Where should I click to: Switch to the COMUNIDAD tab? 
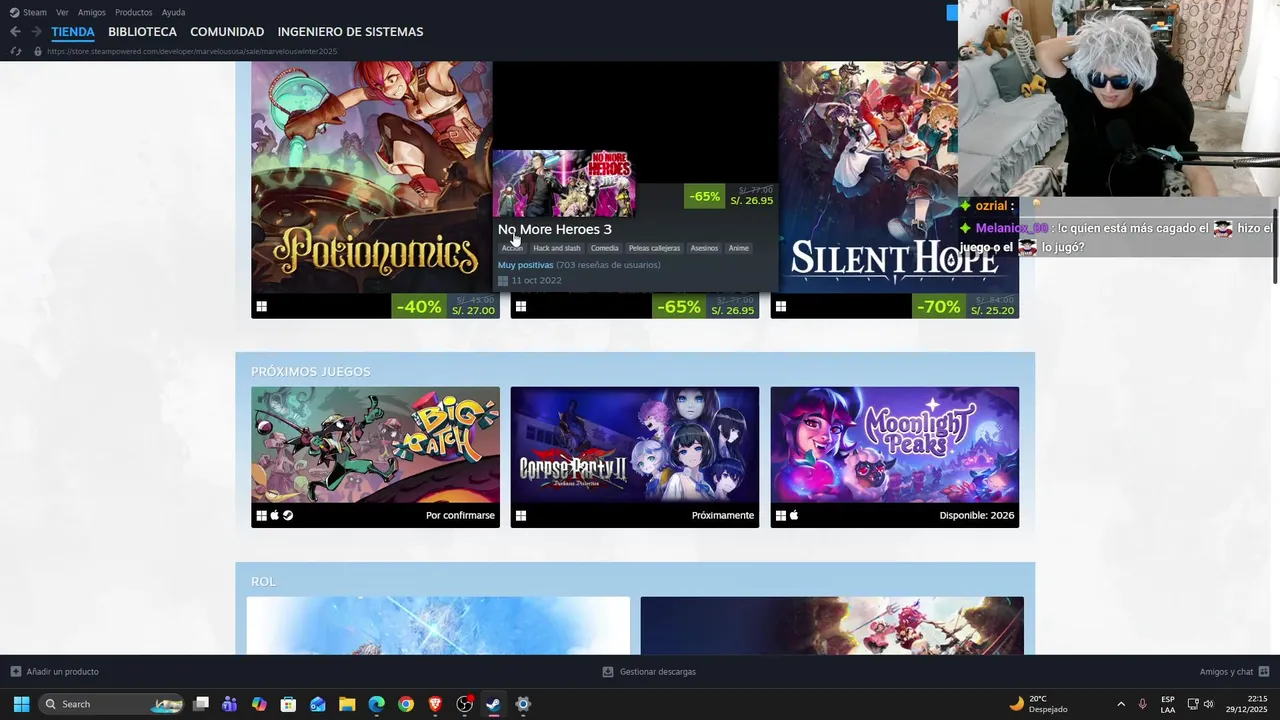click(227, 32)
